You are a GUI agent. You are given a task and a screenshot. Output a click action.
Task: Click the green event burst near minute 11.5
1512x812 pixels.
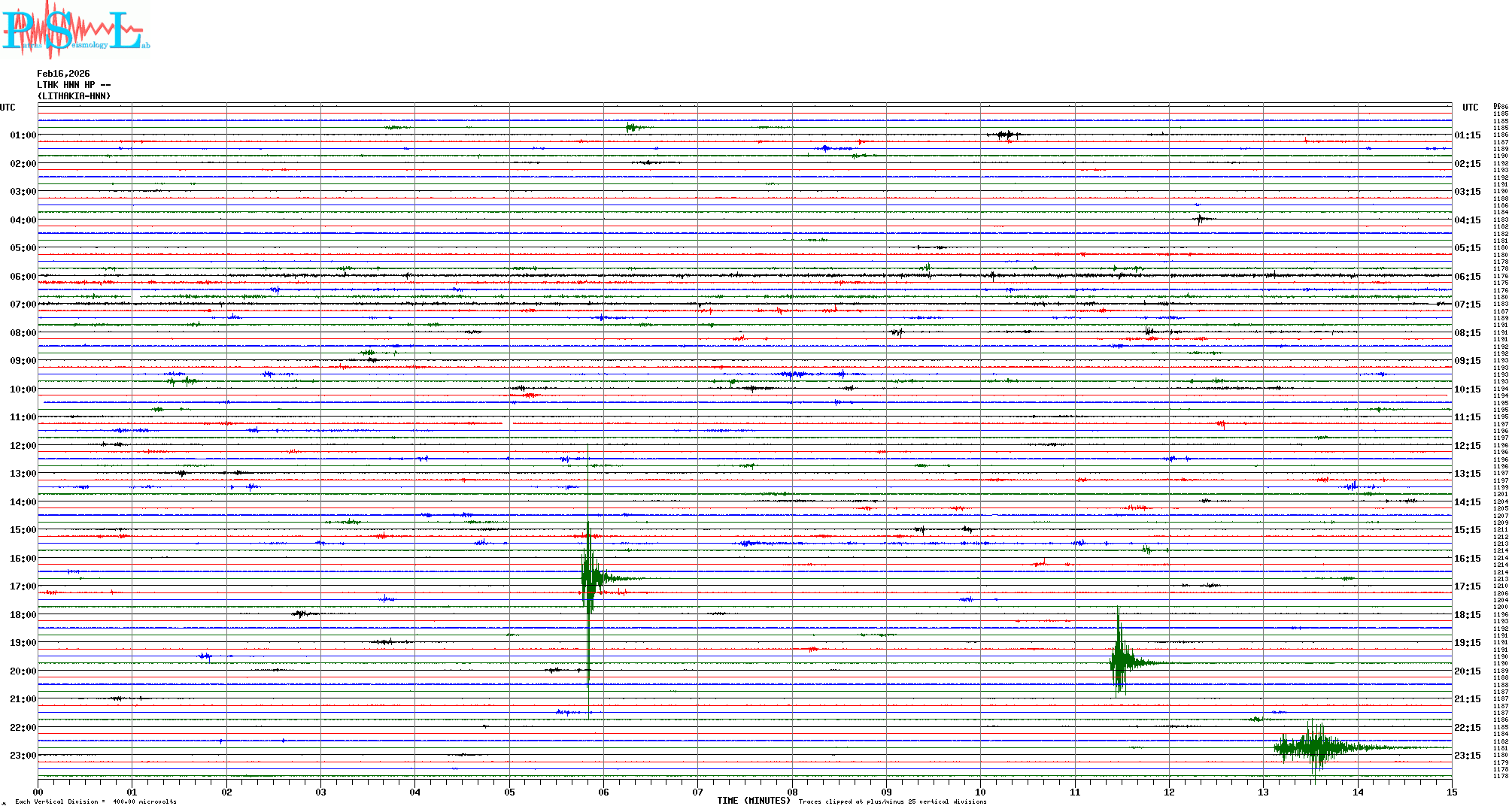[x=1120, y=662]
